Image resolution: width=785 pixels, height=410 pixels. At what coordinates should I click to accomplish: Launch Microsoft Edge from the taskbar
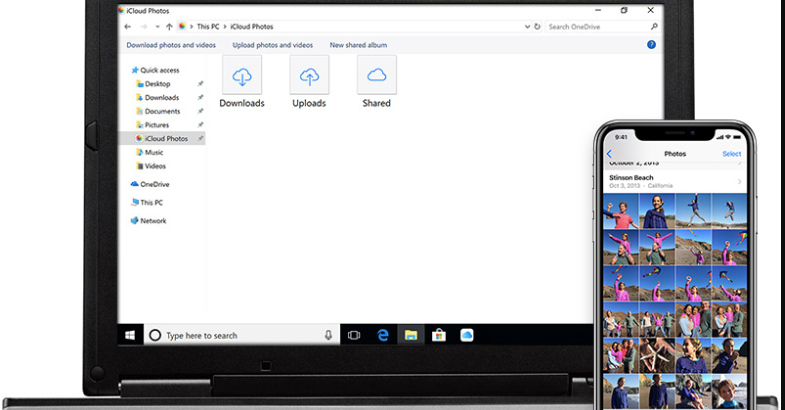[x=383, y=335]
